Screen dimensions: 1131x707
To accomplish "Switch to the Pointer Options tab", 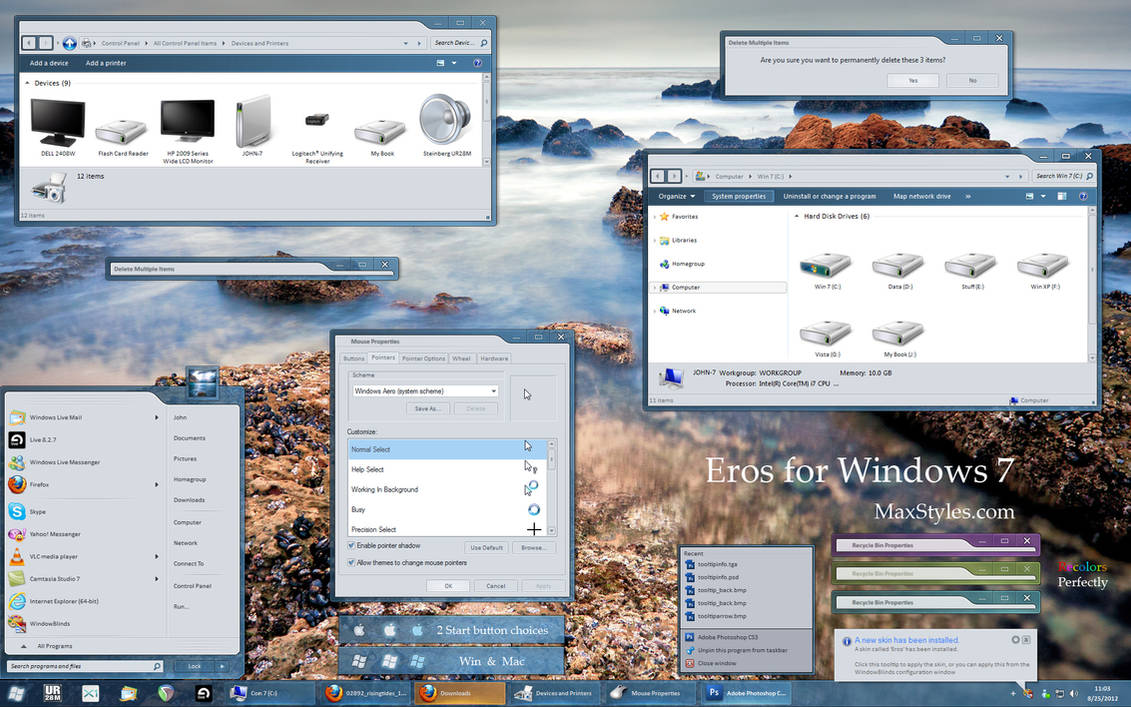I will [423, 359].
